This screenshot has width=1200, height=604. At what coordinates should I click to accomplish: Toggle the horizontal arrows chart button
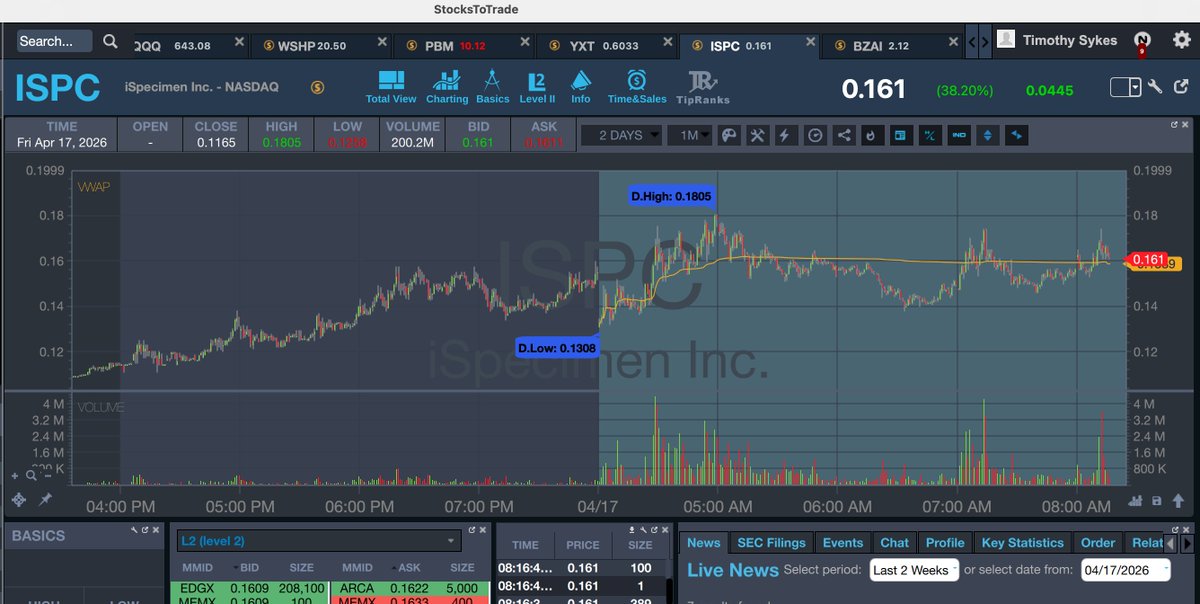pyautogui.click(x=1017, y=135)
